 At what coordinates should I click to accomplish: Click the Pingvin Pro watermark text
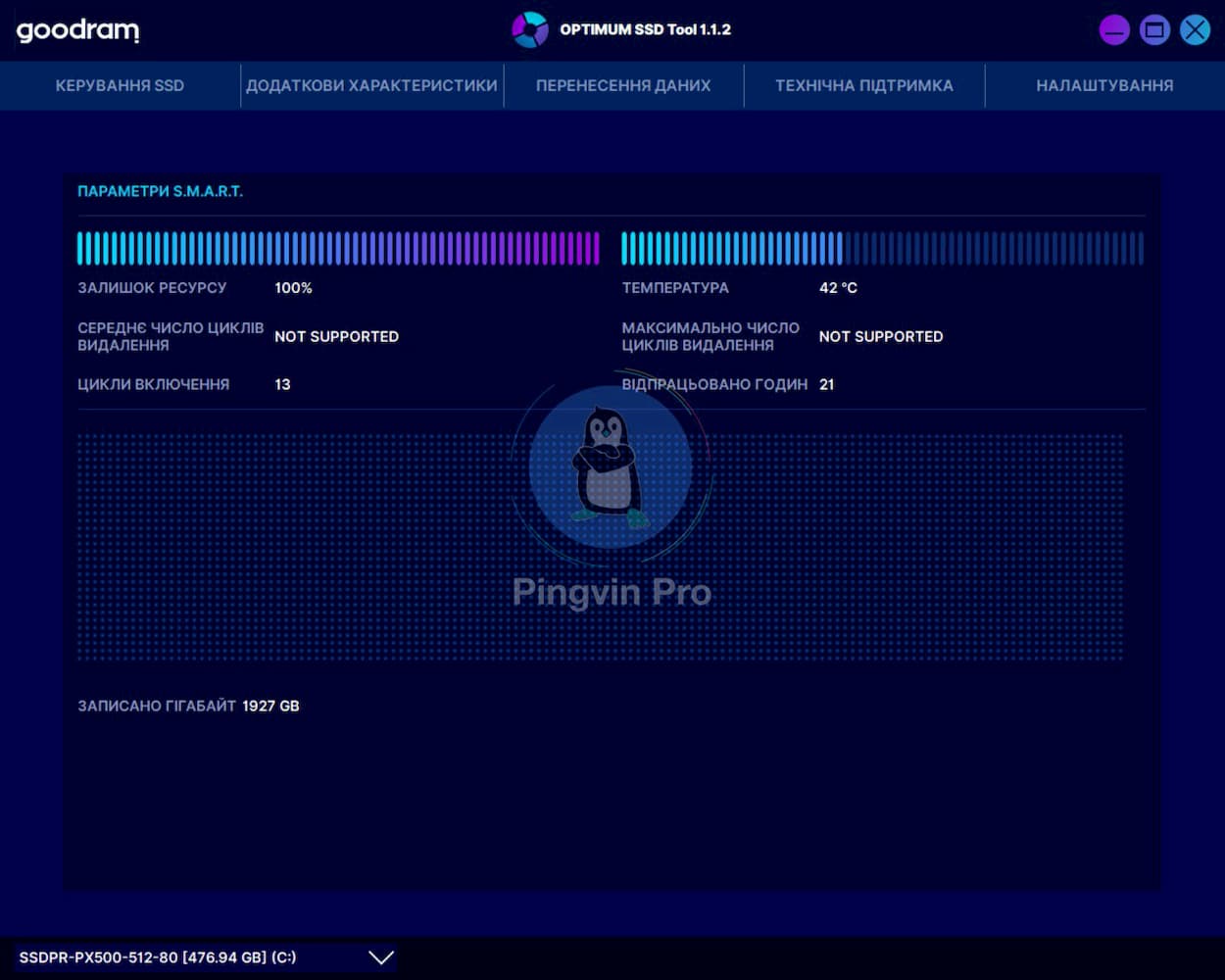pos(612,592)
